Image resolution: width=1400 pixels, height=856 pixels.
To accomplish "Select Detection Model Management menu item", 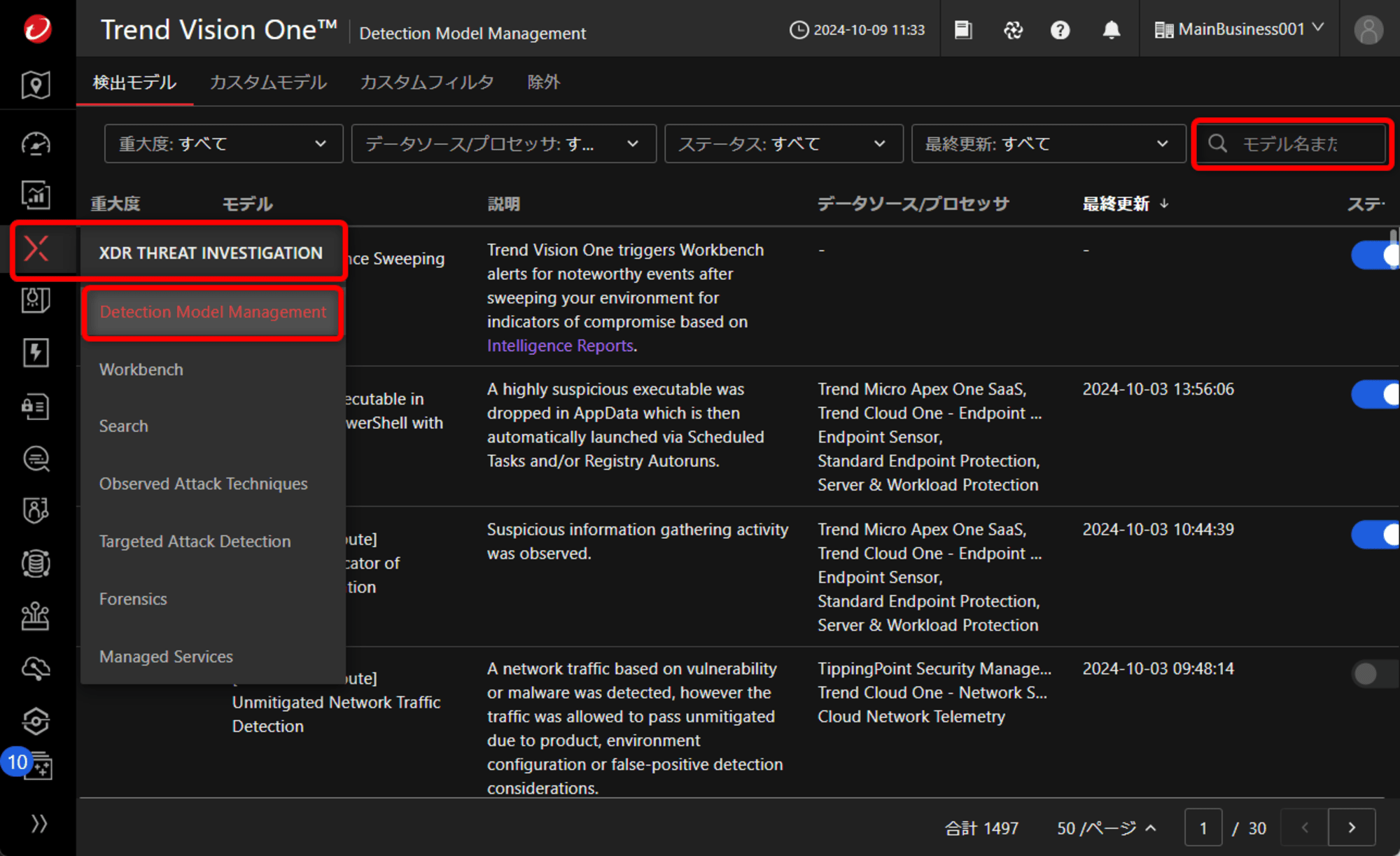I will click(x=213, y=312).
